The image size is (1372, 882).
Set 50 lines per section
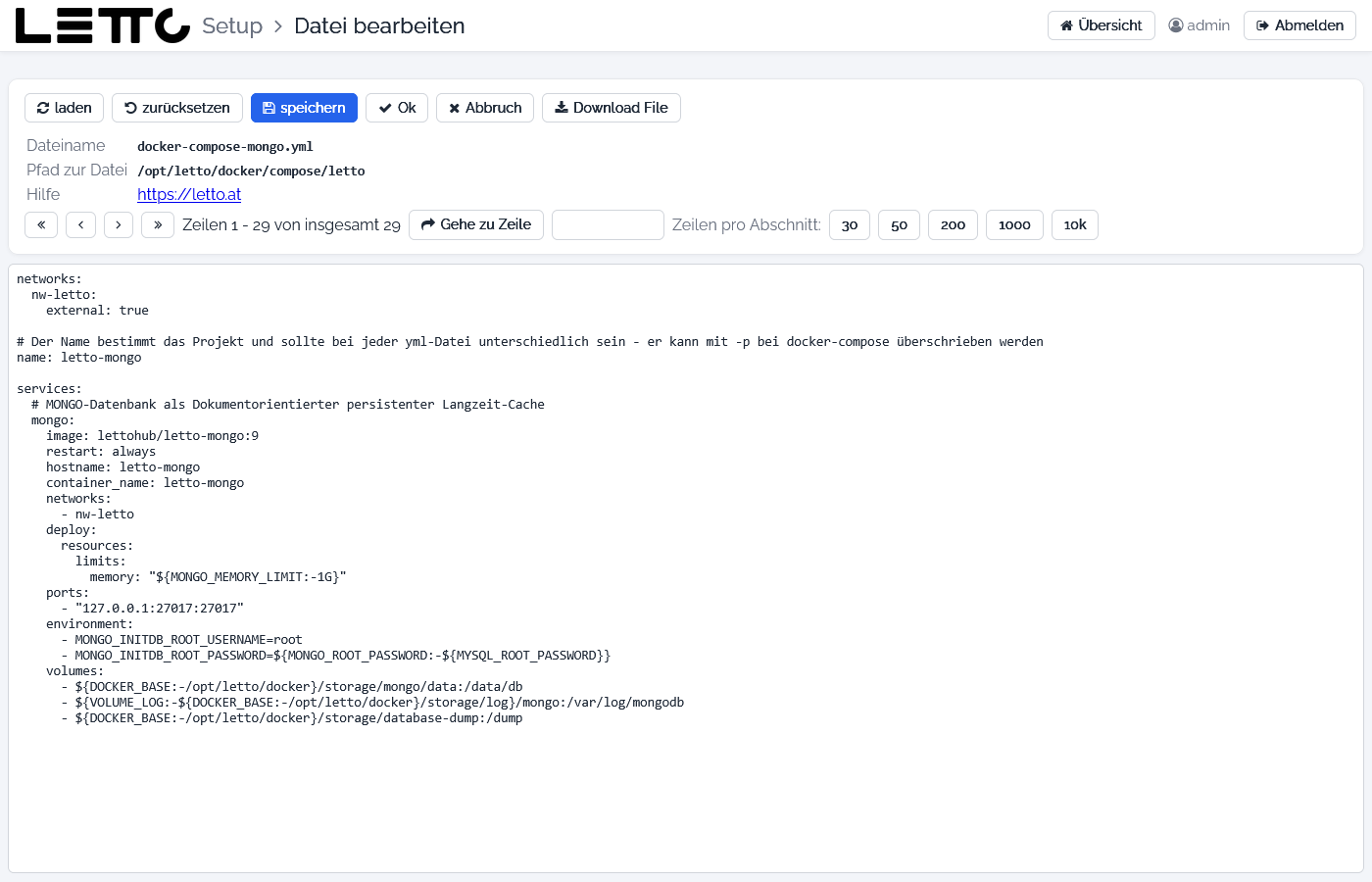click(899, 224)
